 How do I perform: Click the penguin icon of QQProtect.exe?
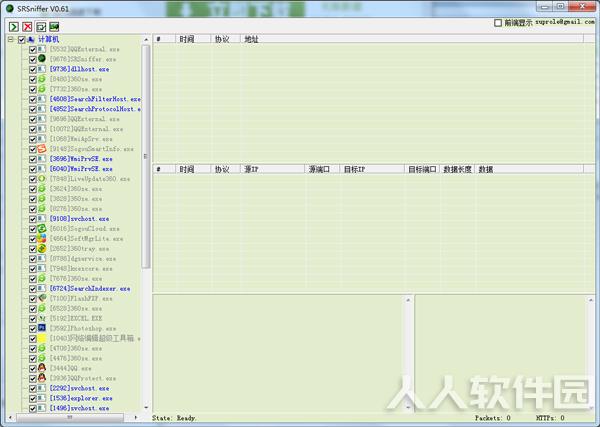click(x=42, y=378)
